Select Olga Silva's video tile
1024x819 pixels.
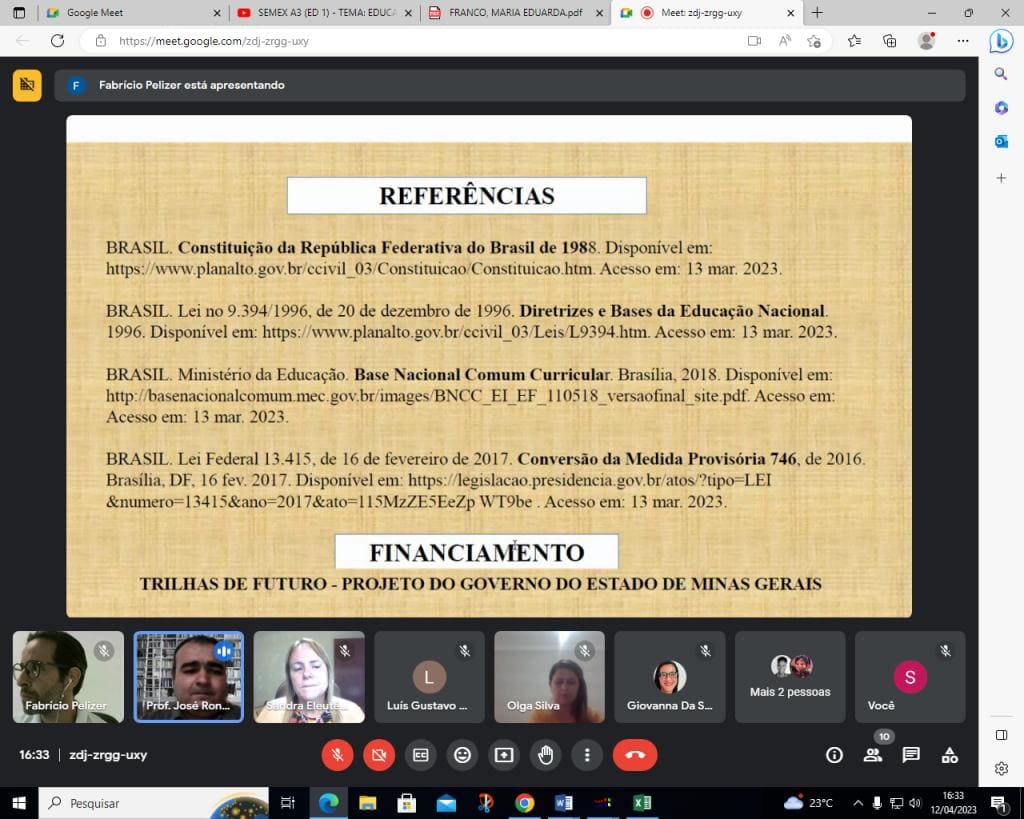point(549,677)
